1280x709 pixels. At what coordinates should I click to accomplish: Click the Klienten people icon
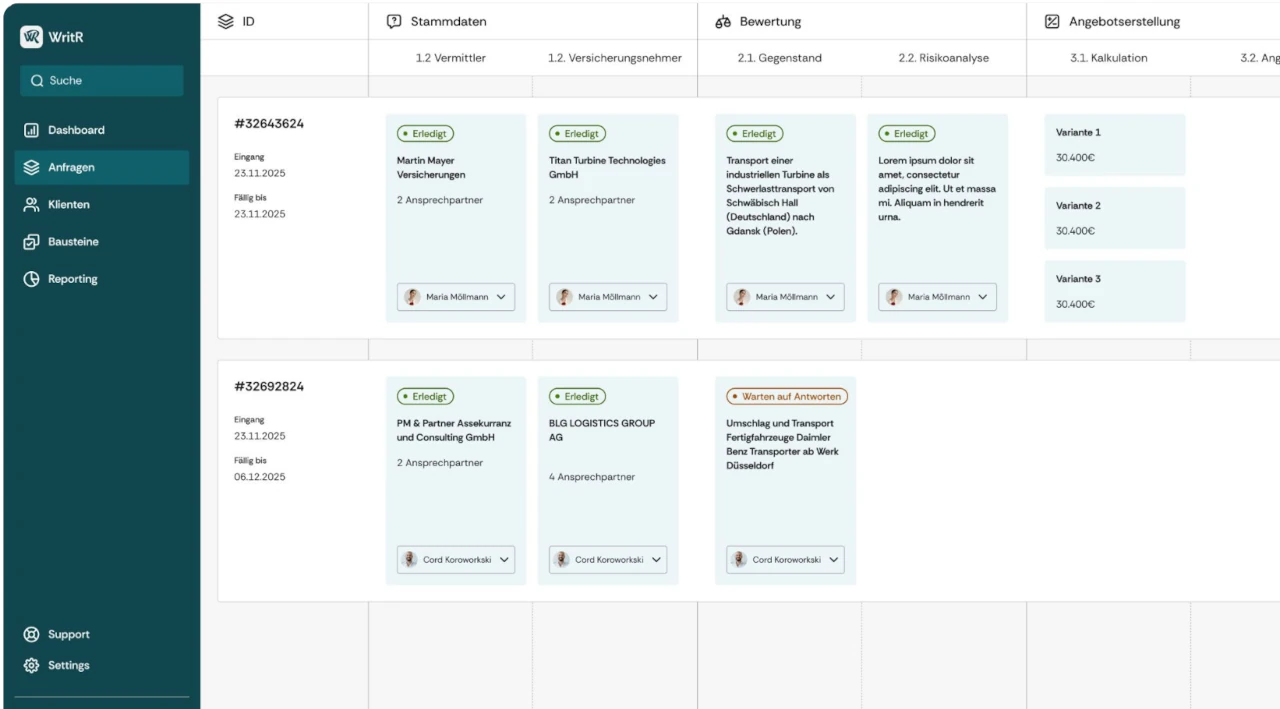(x=31, y=204)
